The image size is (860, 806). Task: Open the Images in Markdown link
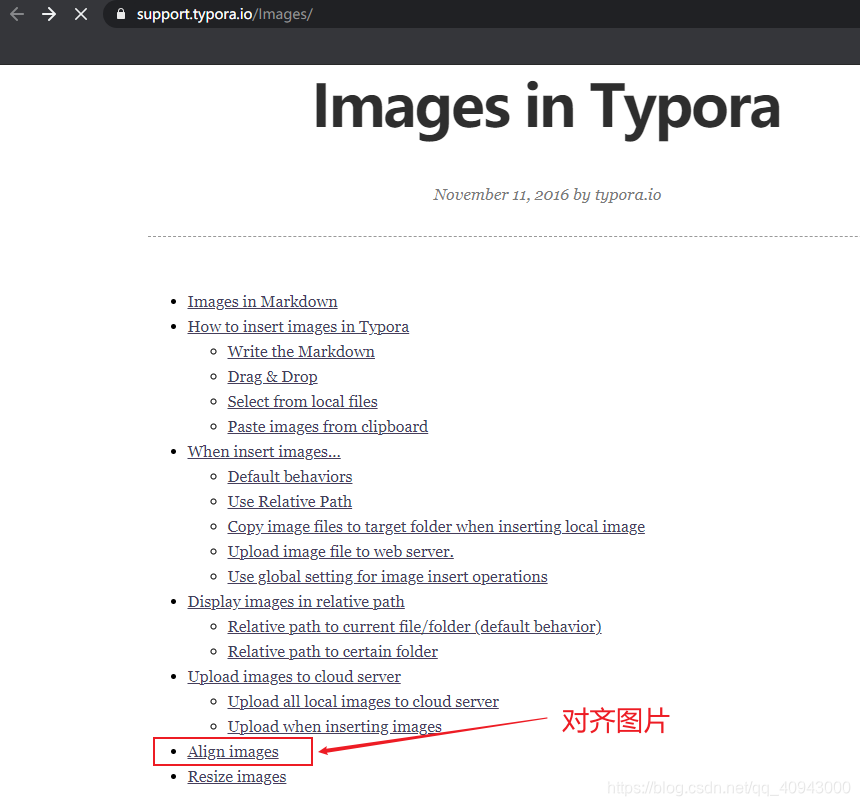click(x=262, y=302)
